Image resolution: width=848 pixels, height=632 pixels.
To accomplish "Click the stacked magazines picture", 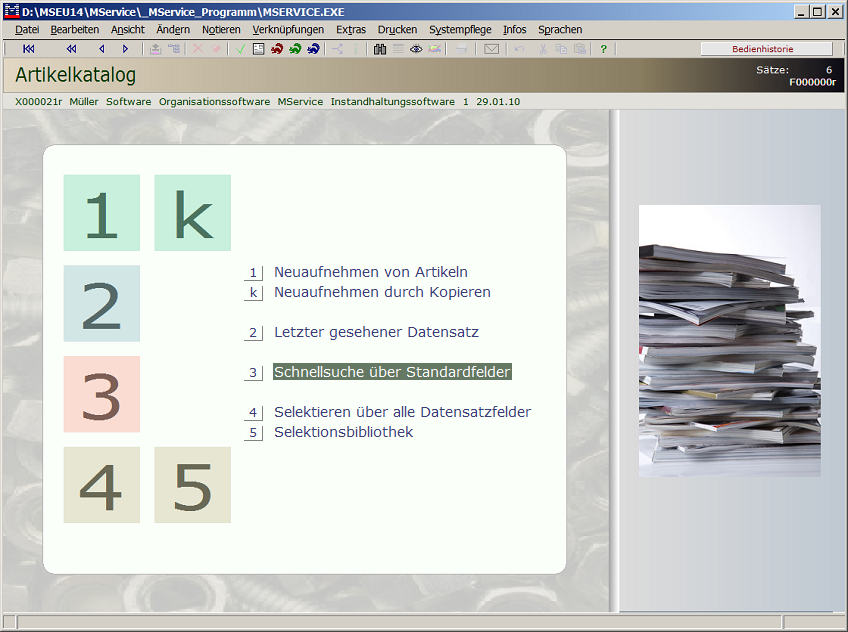I will 729,341.
